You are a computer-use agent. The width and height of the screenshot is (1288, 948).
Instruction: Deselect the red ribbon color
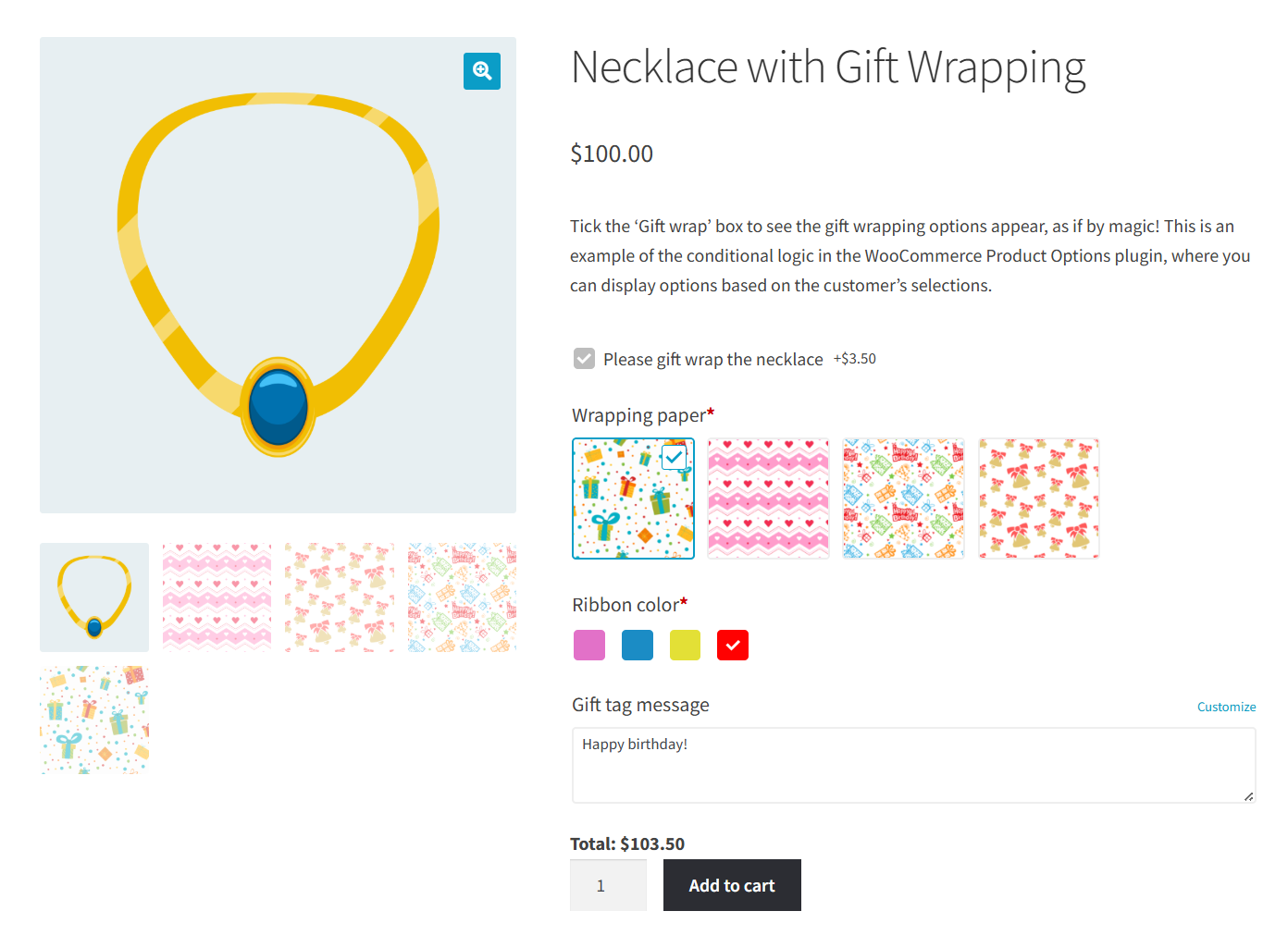coord(732,645)
